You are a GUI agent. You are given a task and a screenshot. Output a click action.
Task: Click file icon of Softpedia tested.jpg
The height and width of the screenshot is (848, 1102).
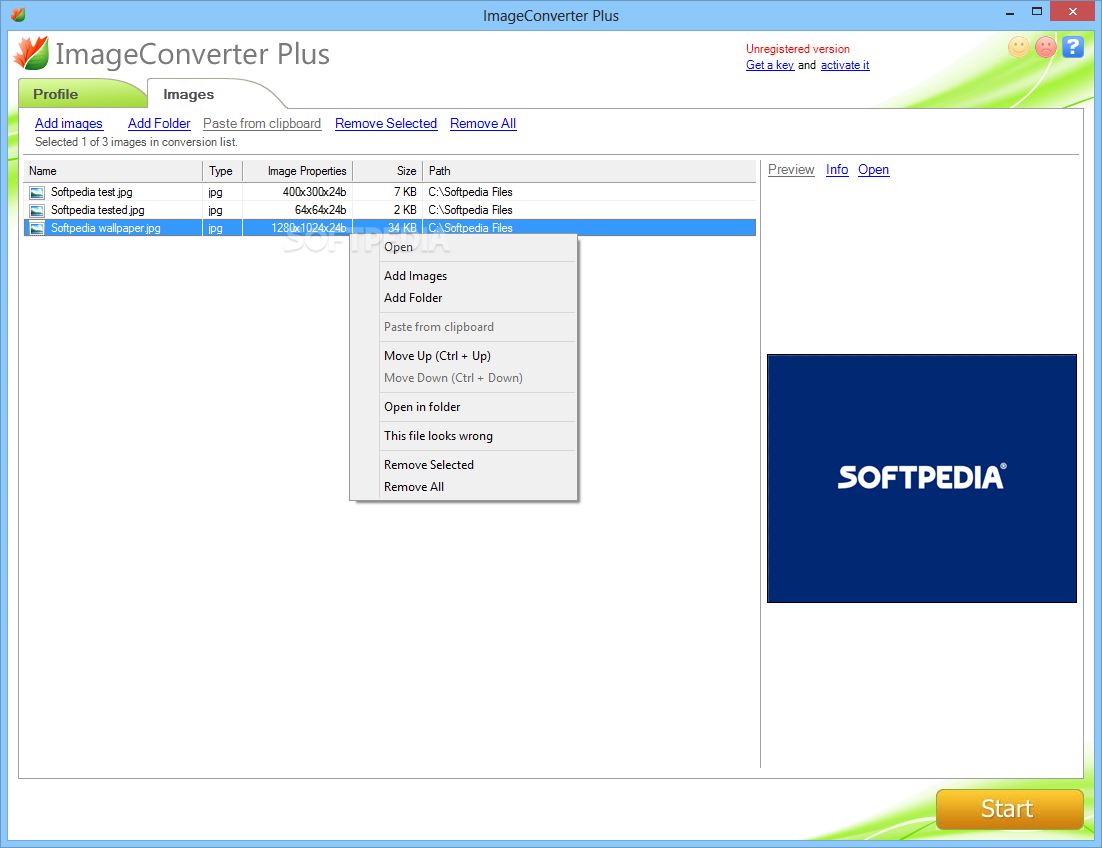(x=37, y=210)
